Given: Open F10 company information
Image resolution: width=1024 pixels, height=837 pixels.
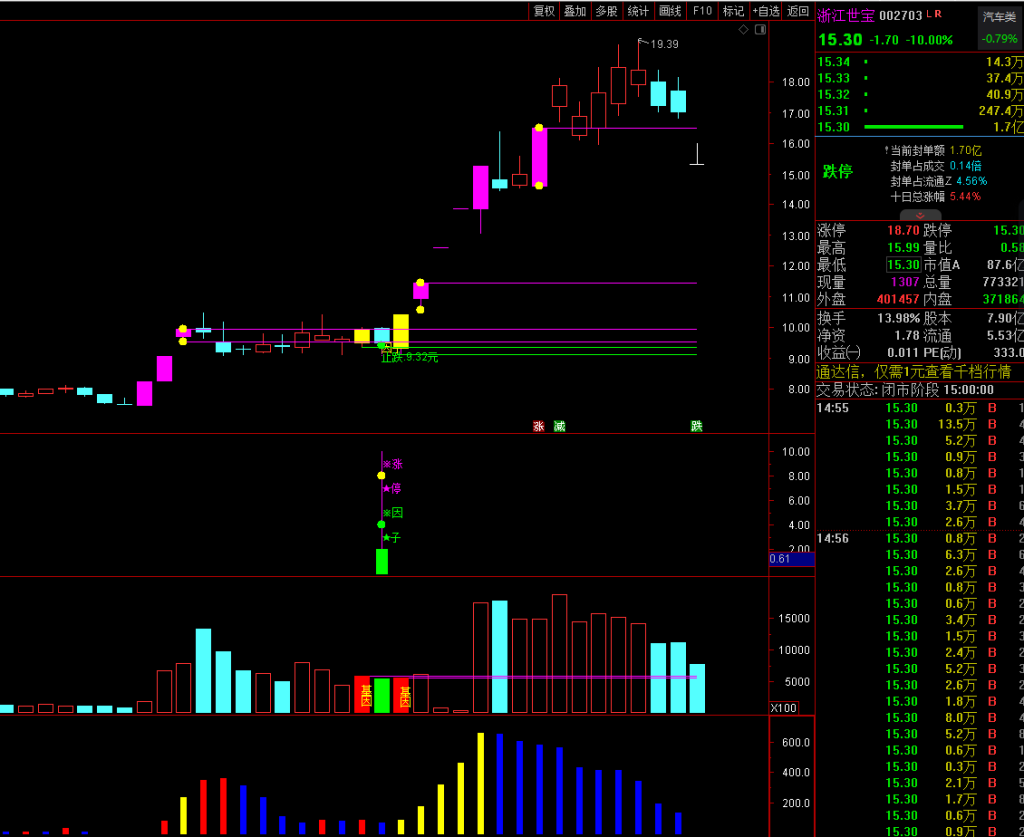Looking at the screenshot, I should (702, 11).
